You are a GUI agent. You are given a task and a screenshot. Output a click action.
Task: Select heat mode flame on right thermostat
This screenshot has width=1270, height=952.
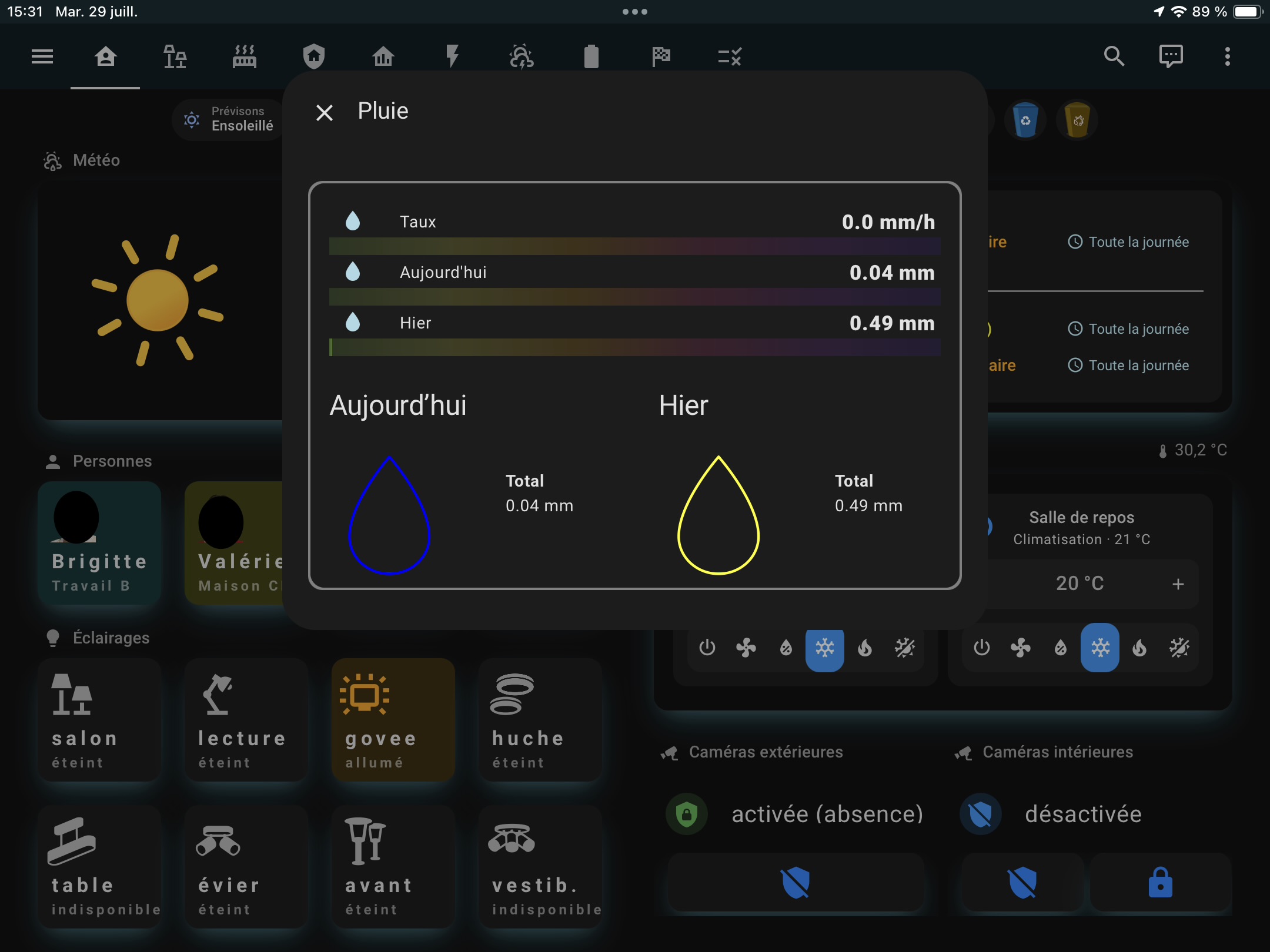point(1139,648)
